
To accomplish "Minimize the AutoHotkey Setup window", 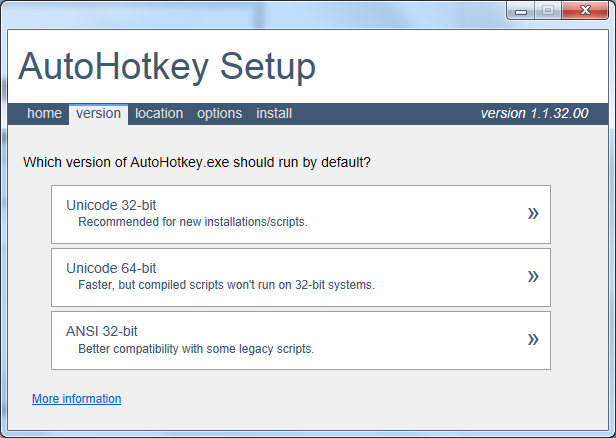I will (x=521, y=11).
